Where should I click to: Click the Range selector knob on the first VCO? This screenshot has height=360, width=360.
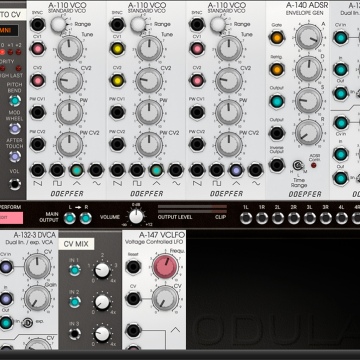pos(58,24)
